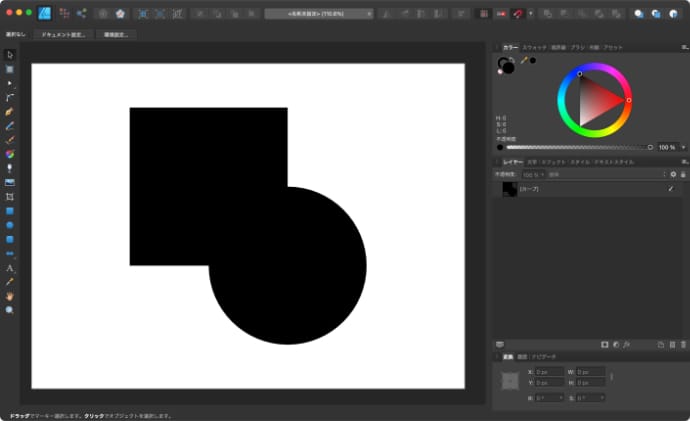Toggle visibility checkmark of the curve layer

click(670, 189)
